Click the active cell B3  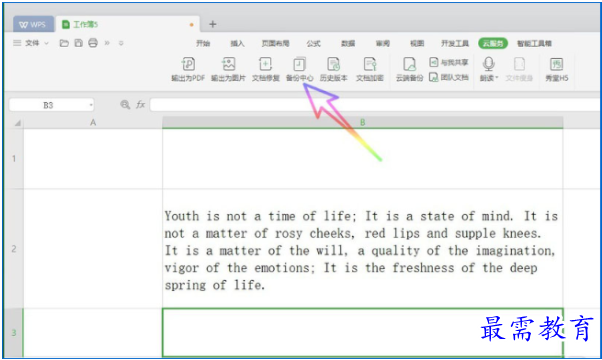tap(362, 332)
